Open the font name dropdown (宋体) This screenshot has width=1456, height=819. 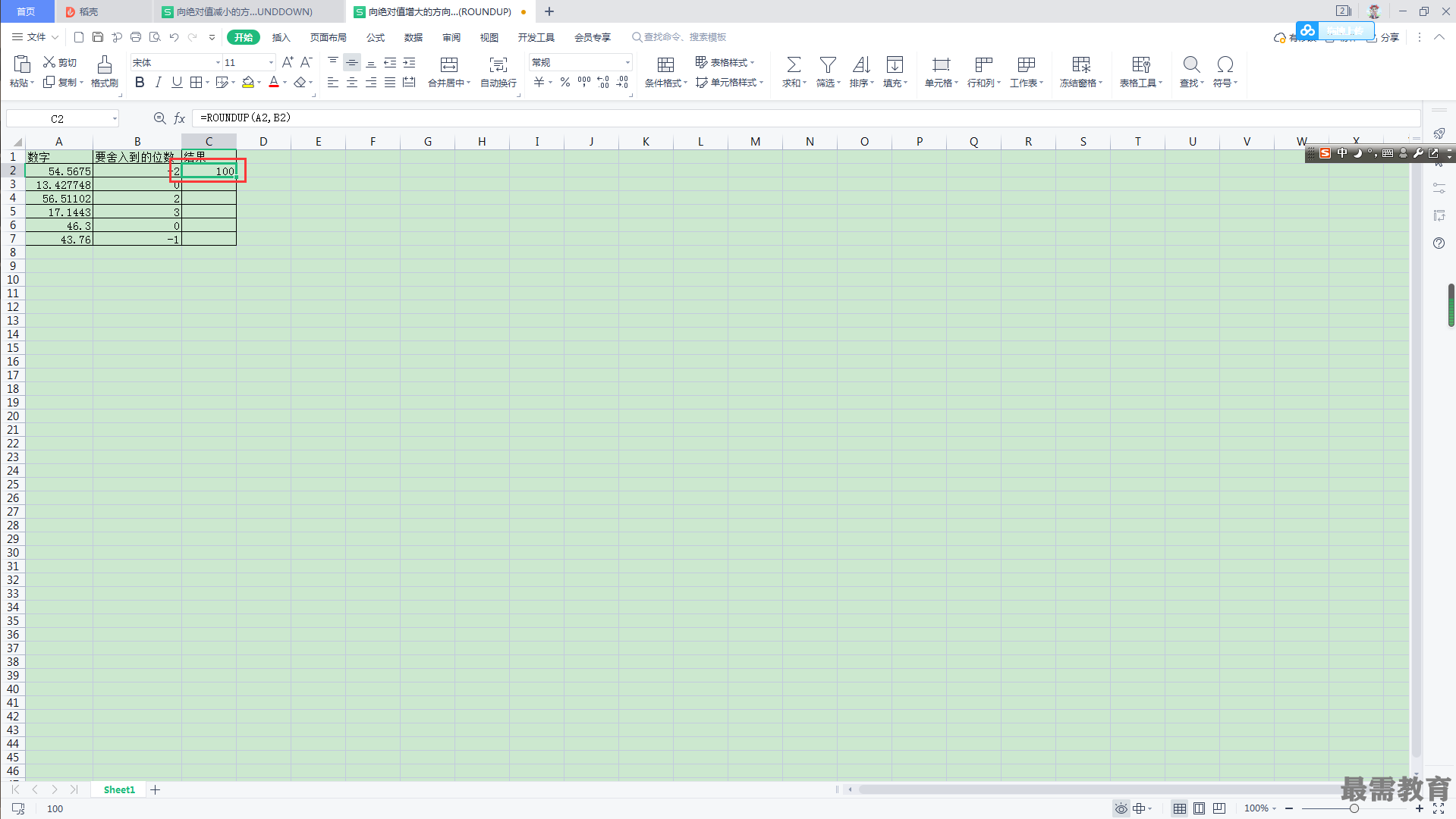218,63
